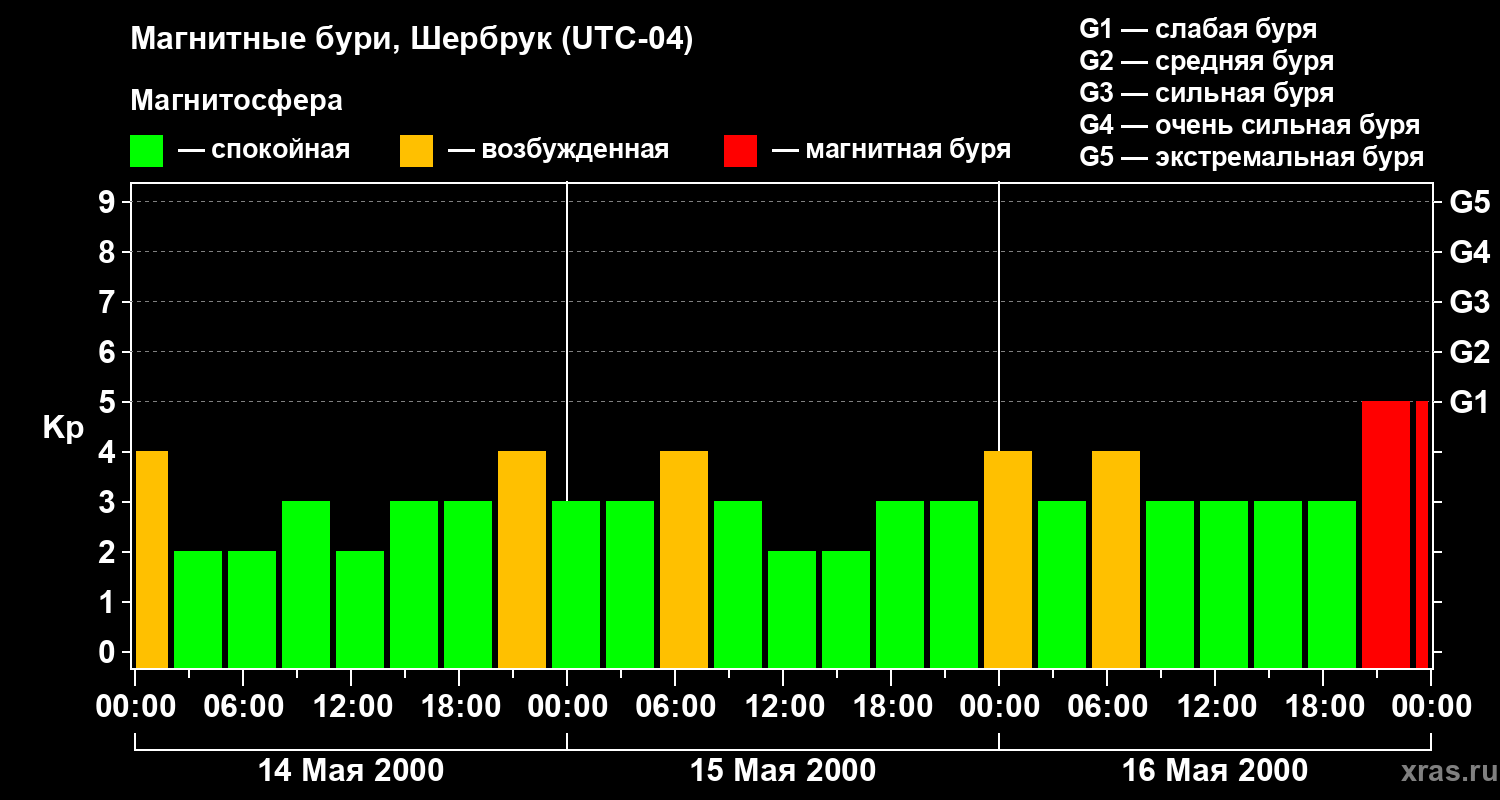
Task: Click the '16 Мая 2000' date label
Action: point(1215,770)
